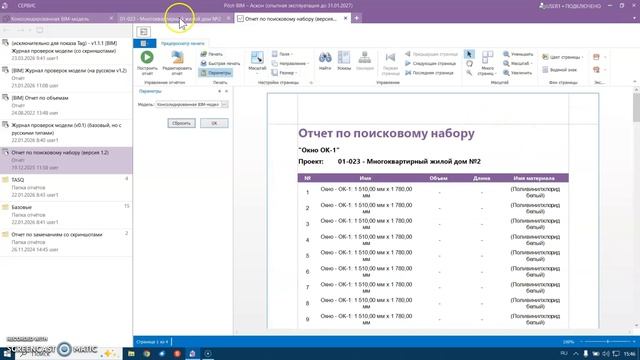The height and width of the screenshot is (360, 640).
Task: Select the pointer cursor tool
Action: 469,54
